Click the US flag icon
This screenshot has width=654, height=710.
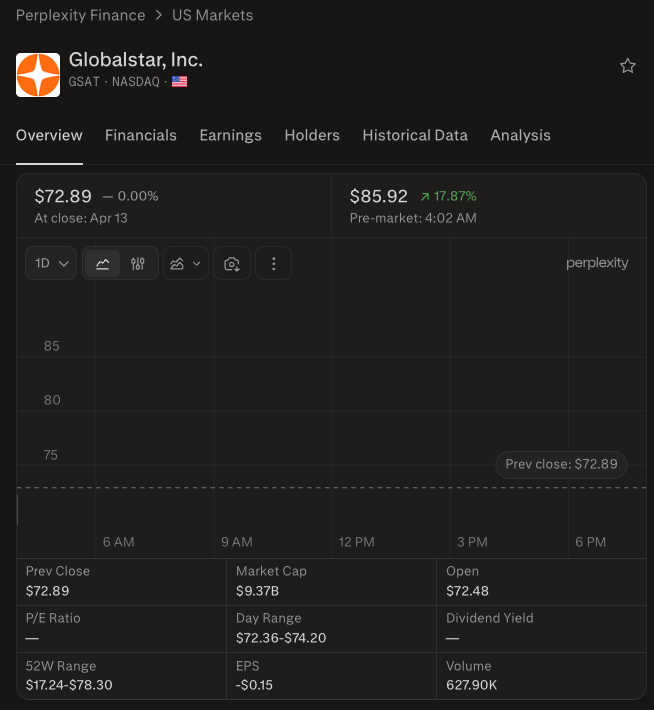click(179, 82)
